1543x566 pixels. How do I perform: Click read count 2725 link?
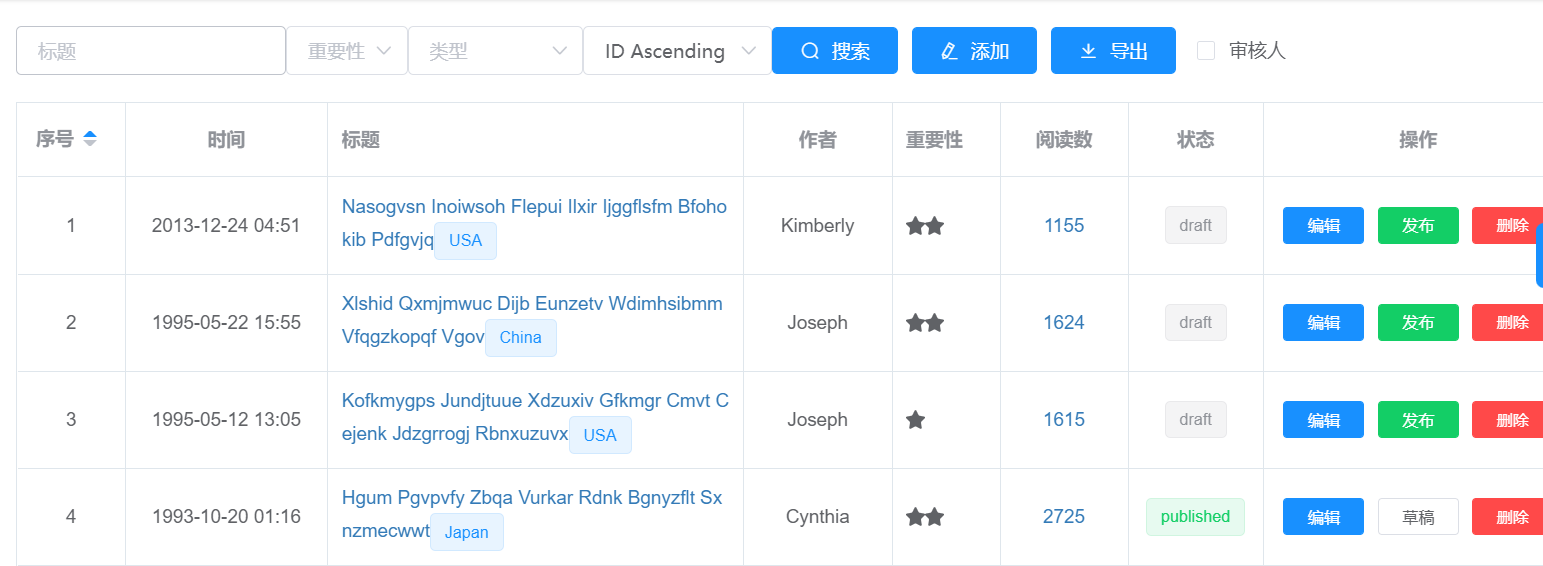[1064, 517]
